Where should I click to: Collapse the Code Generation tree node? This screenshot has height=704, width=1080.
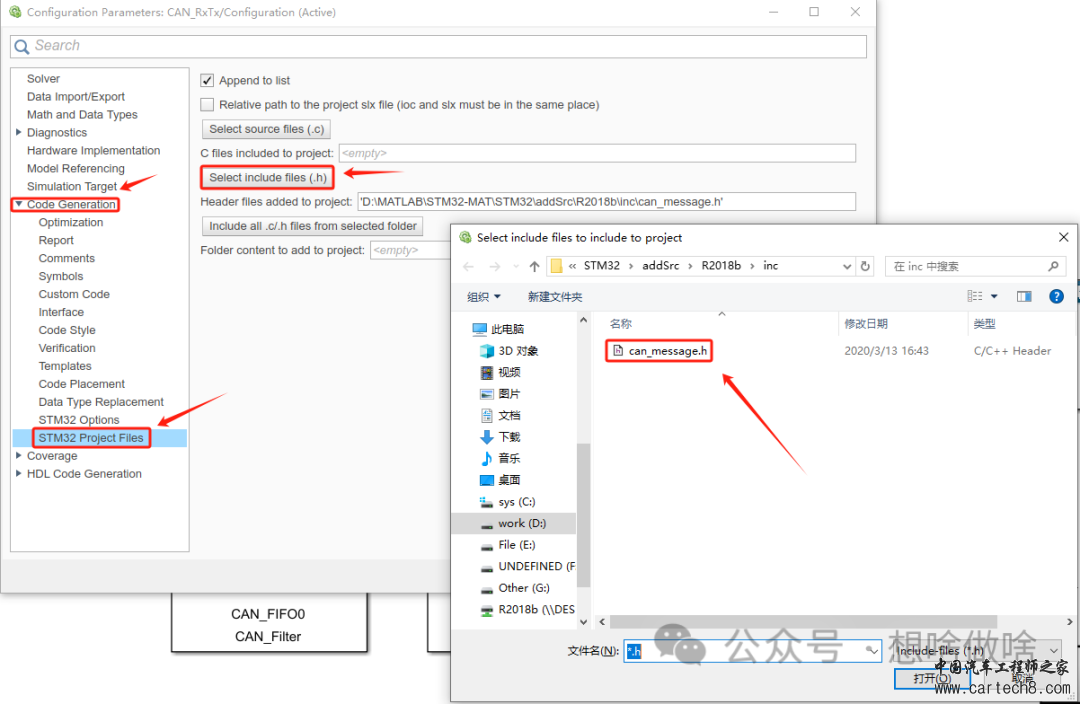[x=19, y=205]
